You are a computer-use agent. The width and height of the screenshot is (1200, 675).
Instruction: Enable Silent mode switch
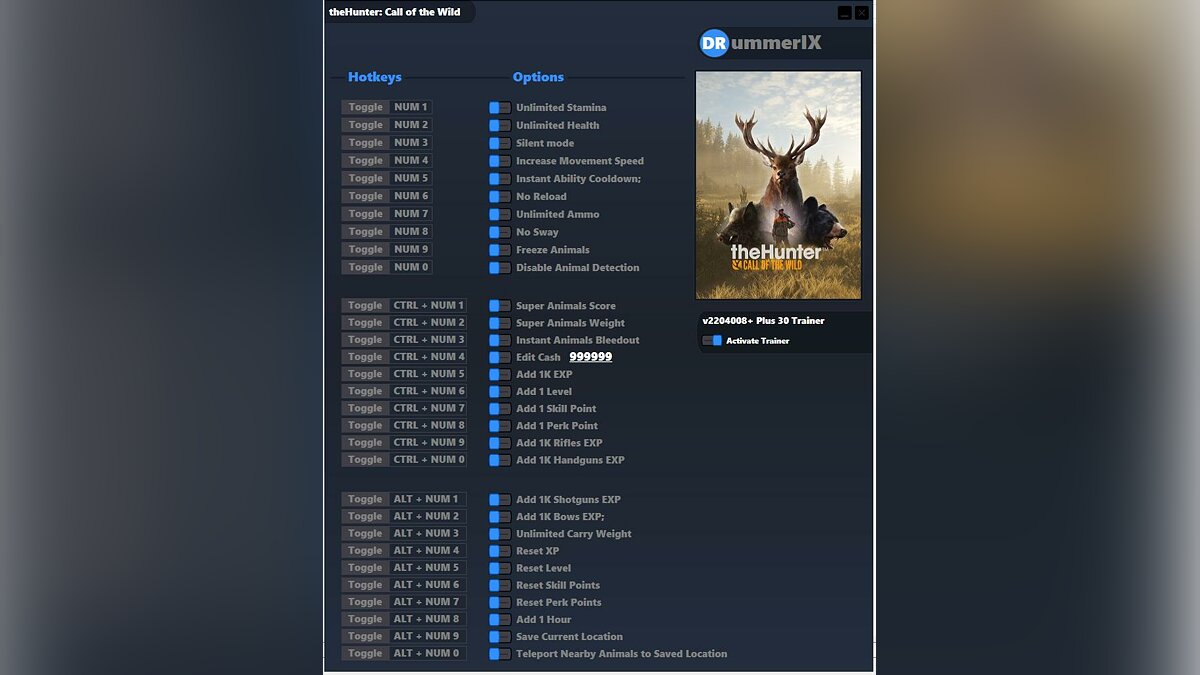(499, 144)
